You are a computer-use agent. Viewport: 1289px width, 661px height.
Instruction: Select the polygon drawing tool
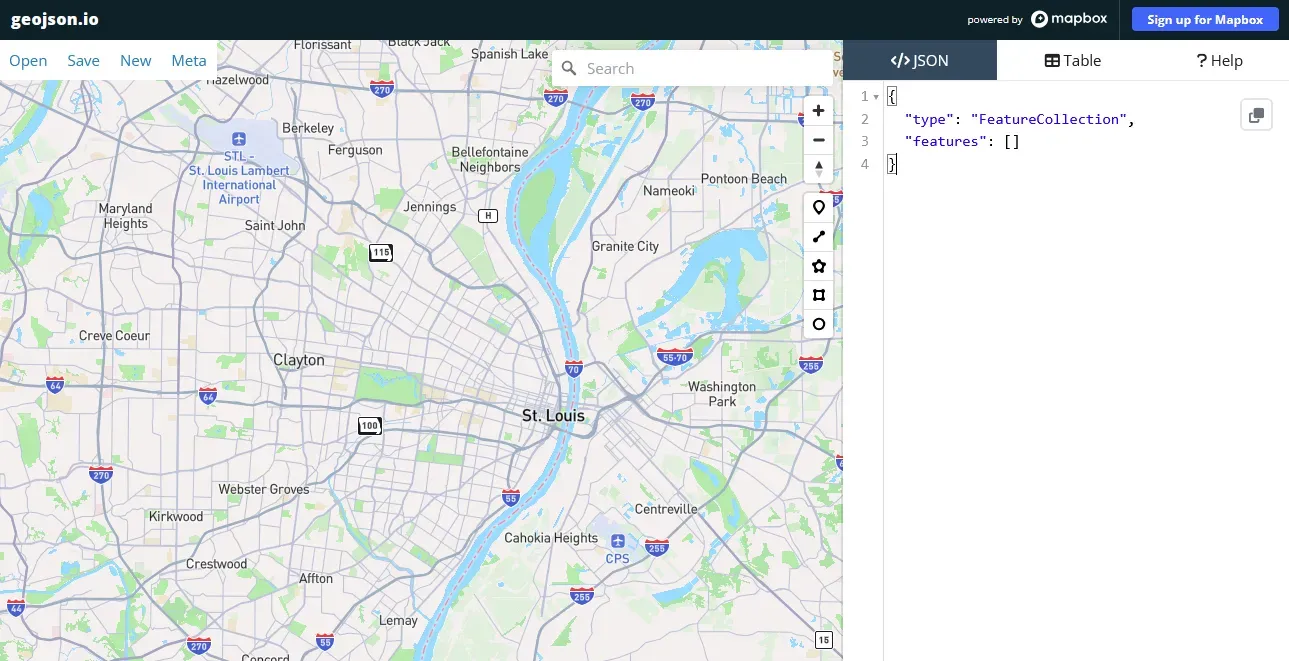[x=818, y=265]
